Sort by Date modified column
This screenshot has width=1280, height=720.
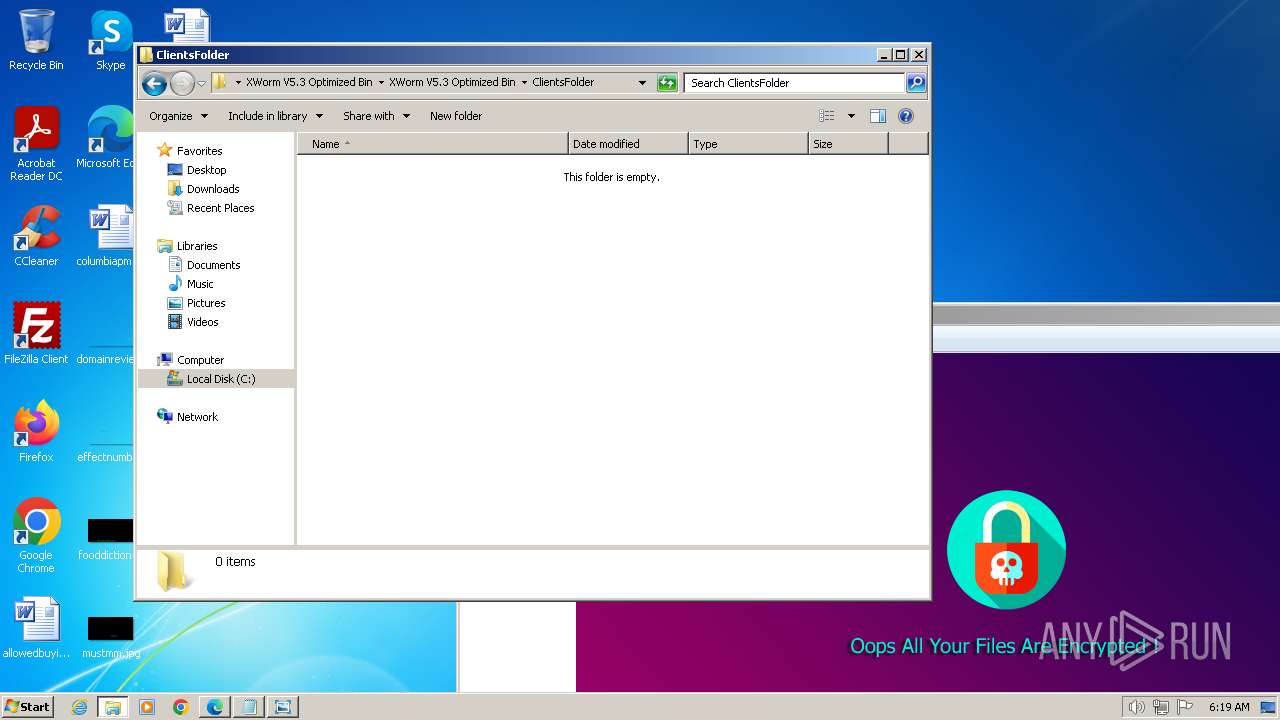click(x=628, y=144)
